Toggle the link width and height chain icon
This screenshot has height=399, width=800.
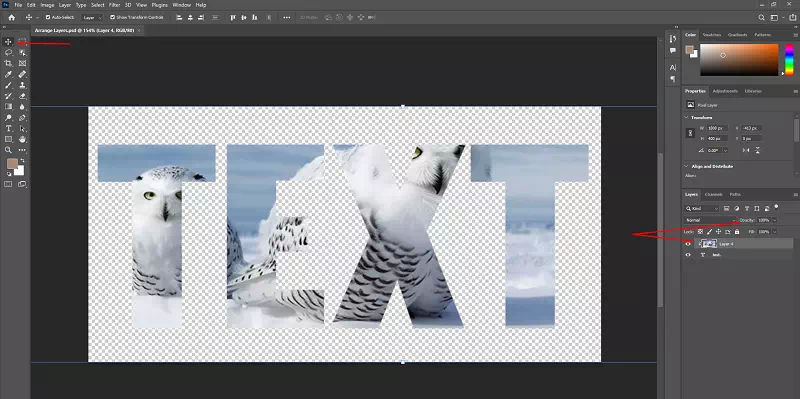[691, 133]
